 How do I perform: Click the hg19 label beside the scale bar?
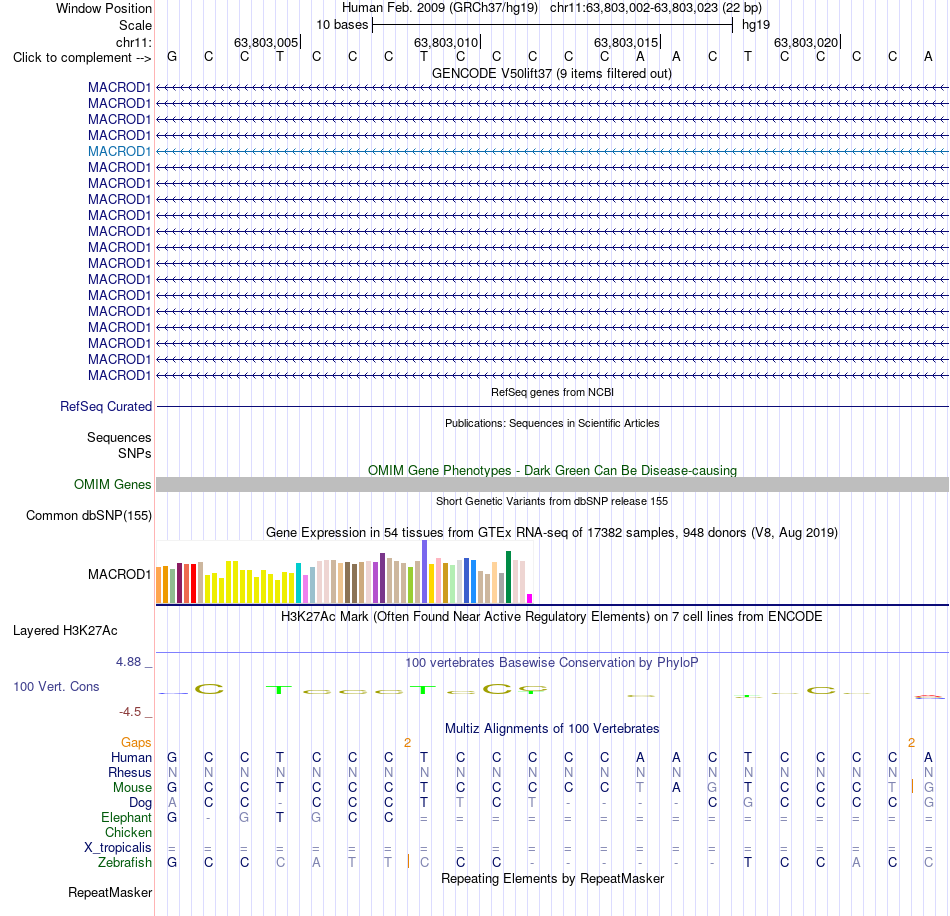(756, 25)
